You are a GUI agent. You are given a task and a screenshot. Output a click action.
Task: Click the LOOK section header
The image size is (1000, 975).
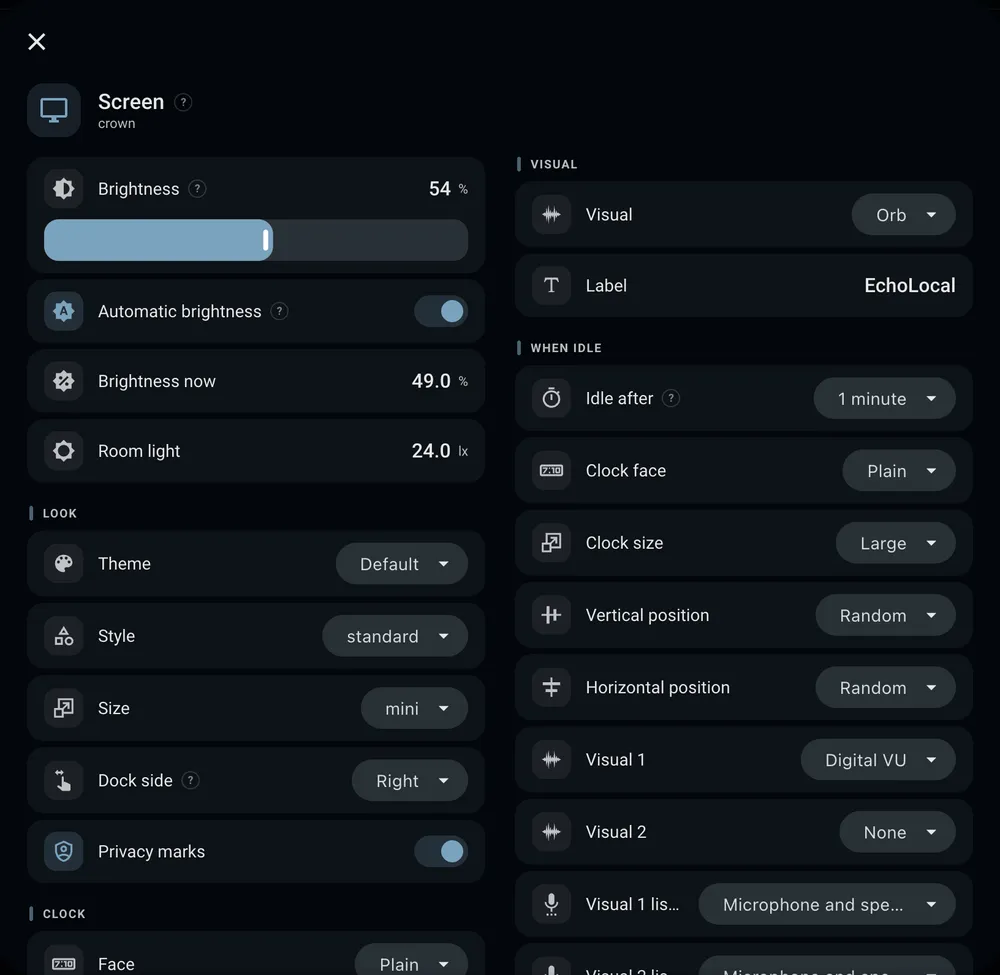[x=60, y=513]
